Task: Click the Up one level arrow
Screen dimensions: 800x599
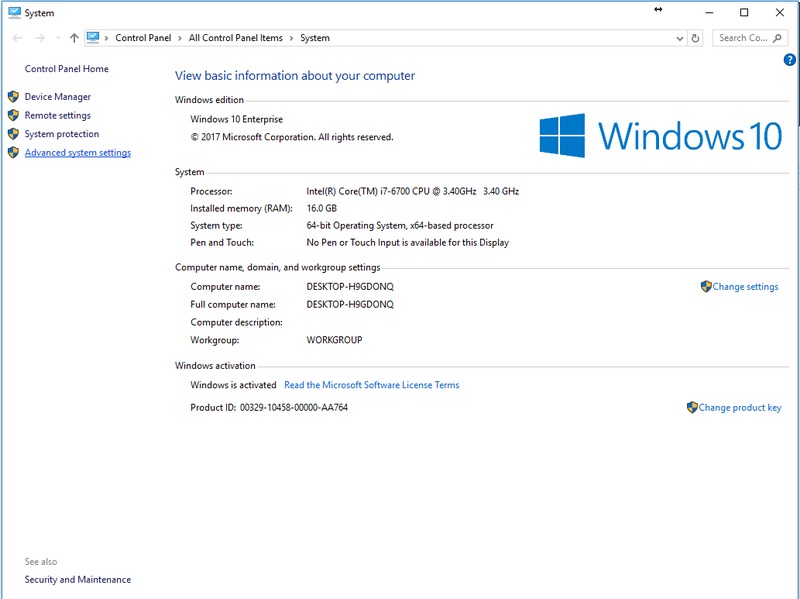Action: (73, 38)
